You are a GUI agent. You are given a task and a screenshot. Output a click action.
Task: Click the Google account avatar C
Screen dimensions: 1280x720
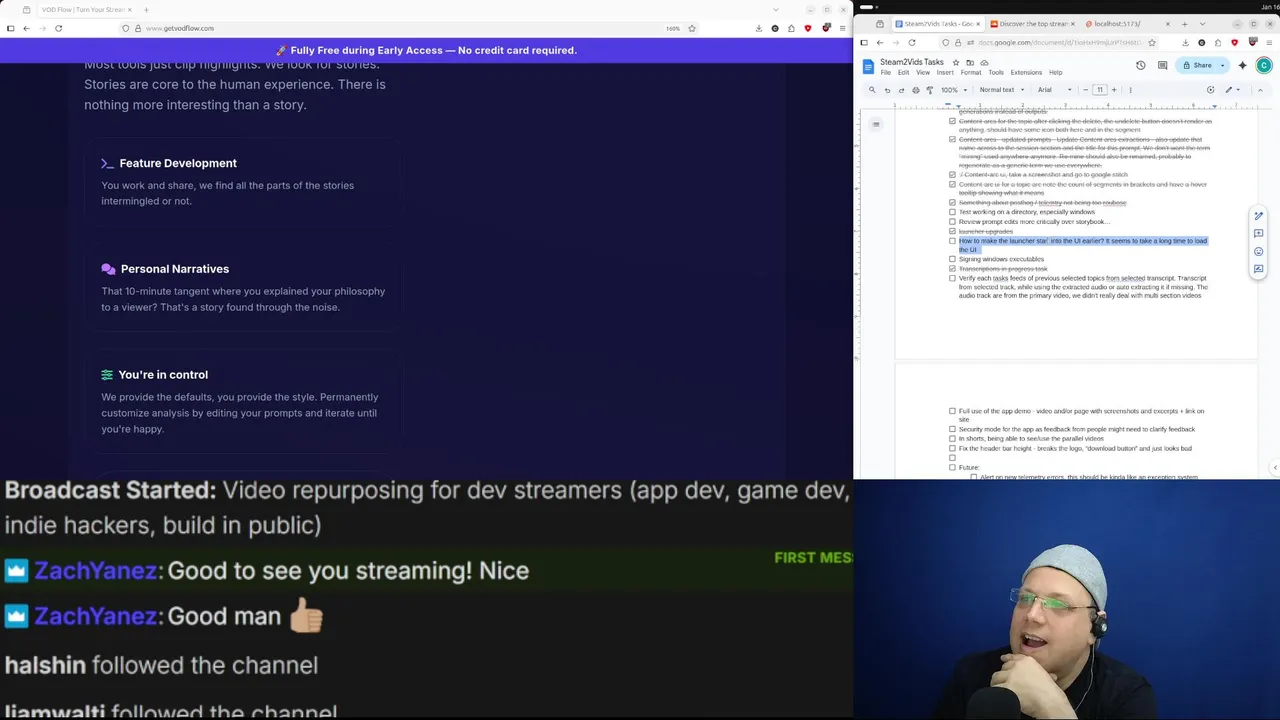[x=1264, y=65]
